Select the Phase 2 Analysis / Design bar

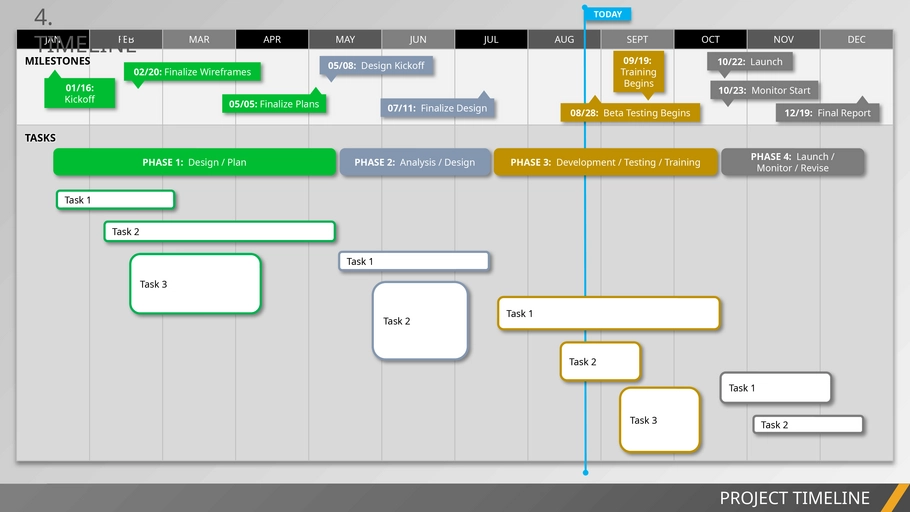pyautogui.click(x=415, y=162)
